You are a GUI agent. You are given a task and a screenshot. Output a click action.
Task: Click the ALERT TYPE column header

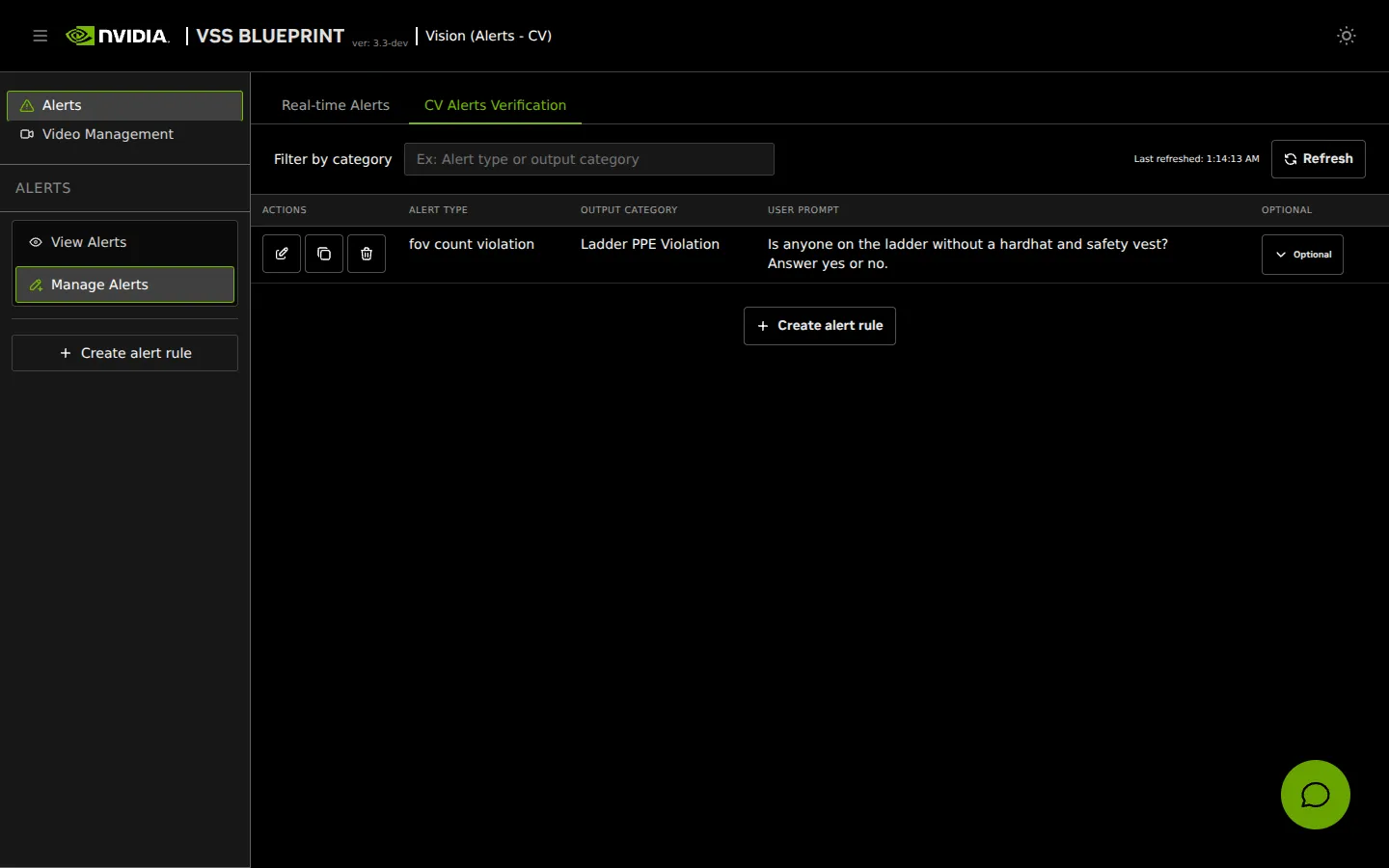pyautogui.click(x=438, y=210)
